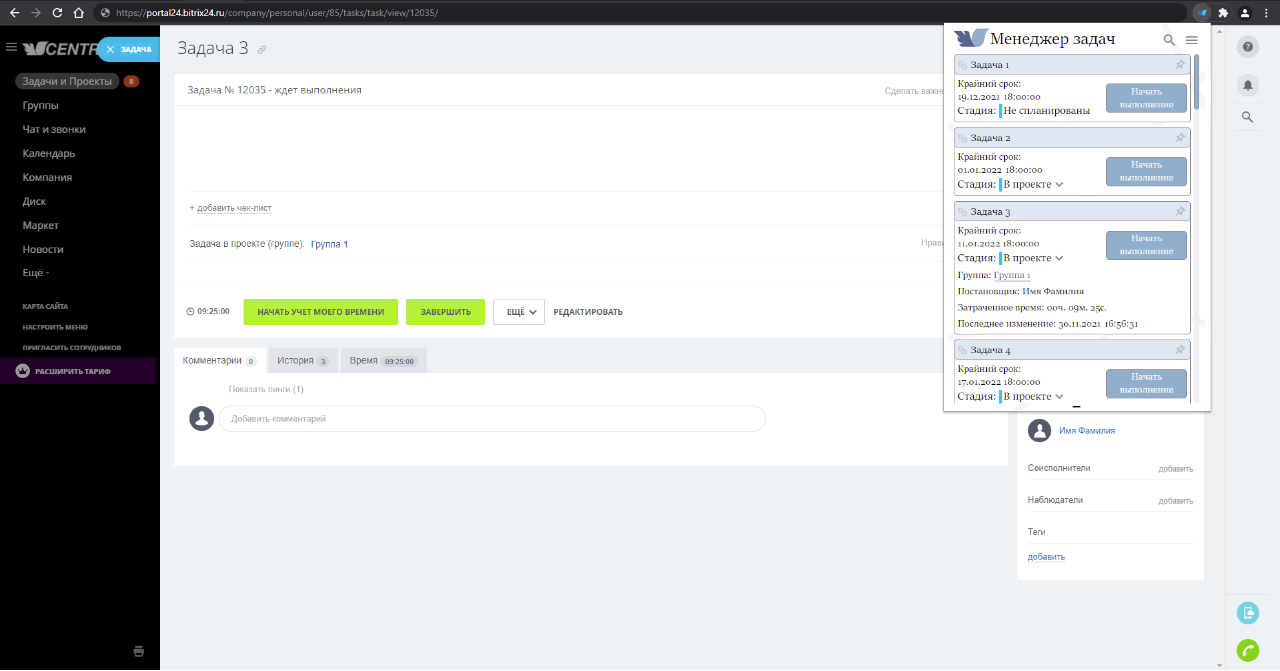Start execution of Задача 1 in popup
The width and height of the screenshot is (1280, 671).
1146,98
